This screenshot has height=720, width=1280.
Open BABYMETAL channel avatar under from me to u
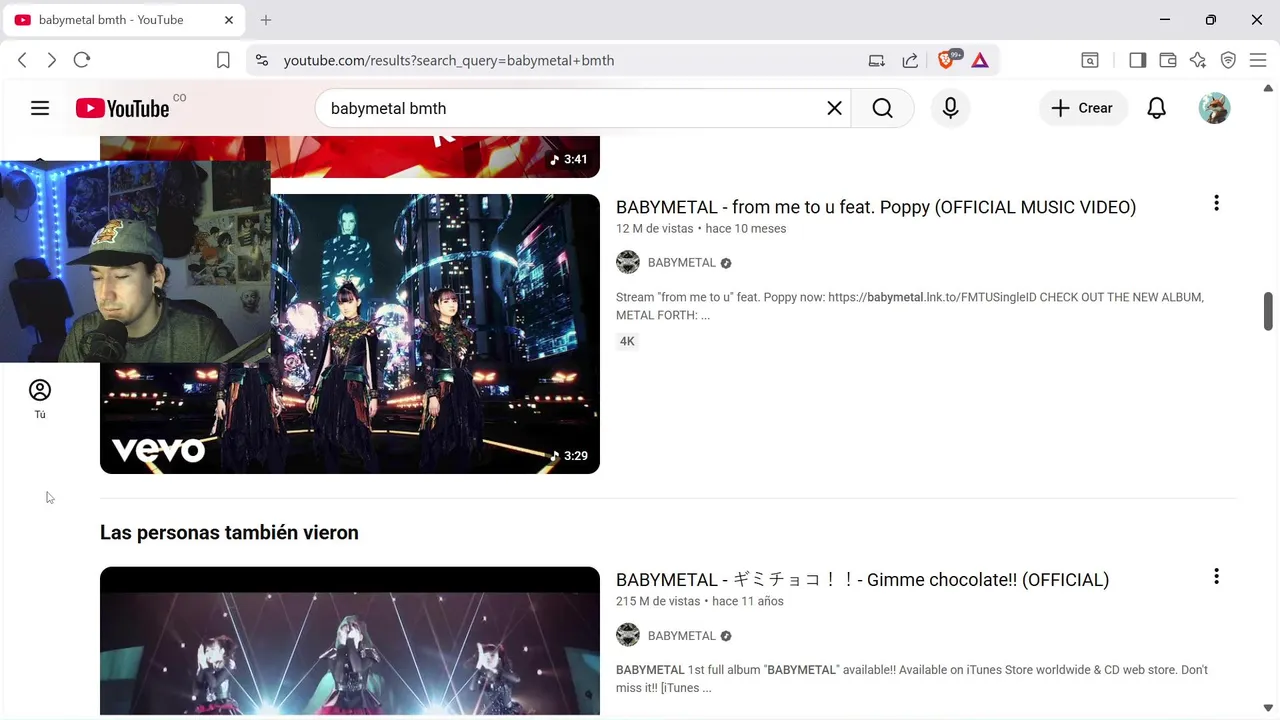pyautogui.click(x=628, y=263)
